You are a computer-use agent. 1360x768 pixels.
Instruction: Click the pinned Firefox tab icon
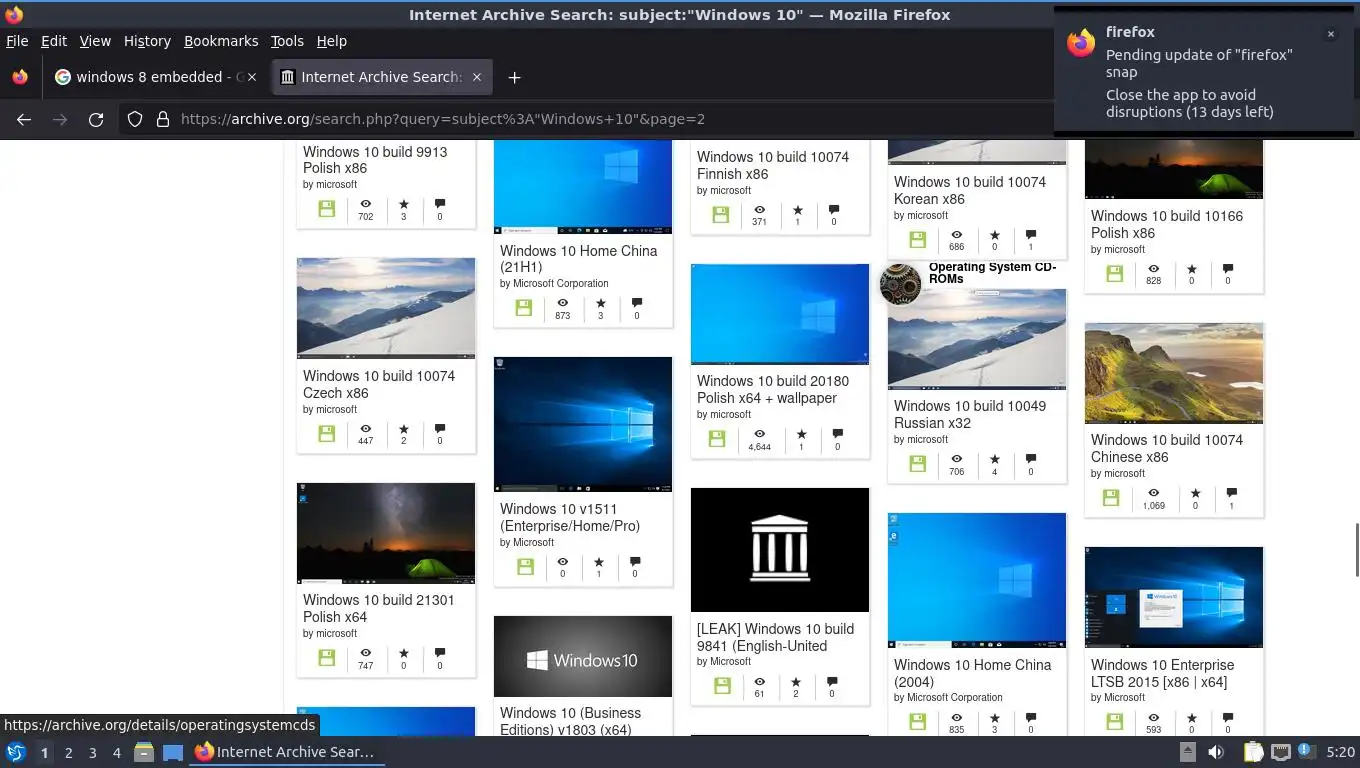pyautogui.click(x=20, y=77)
